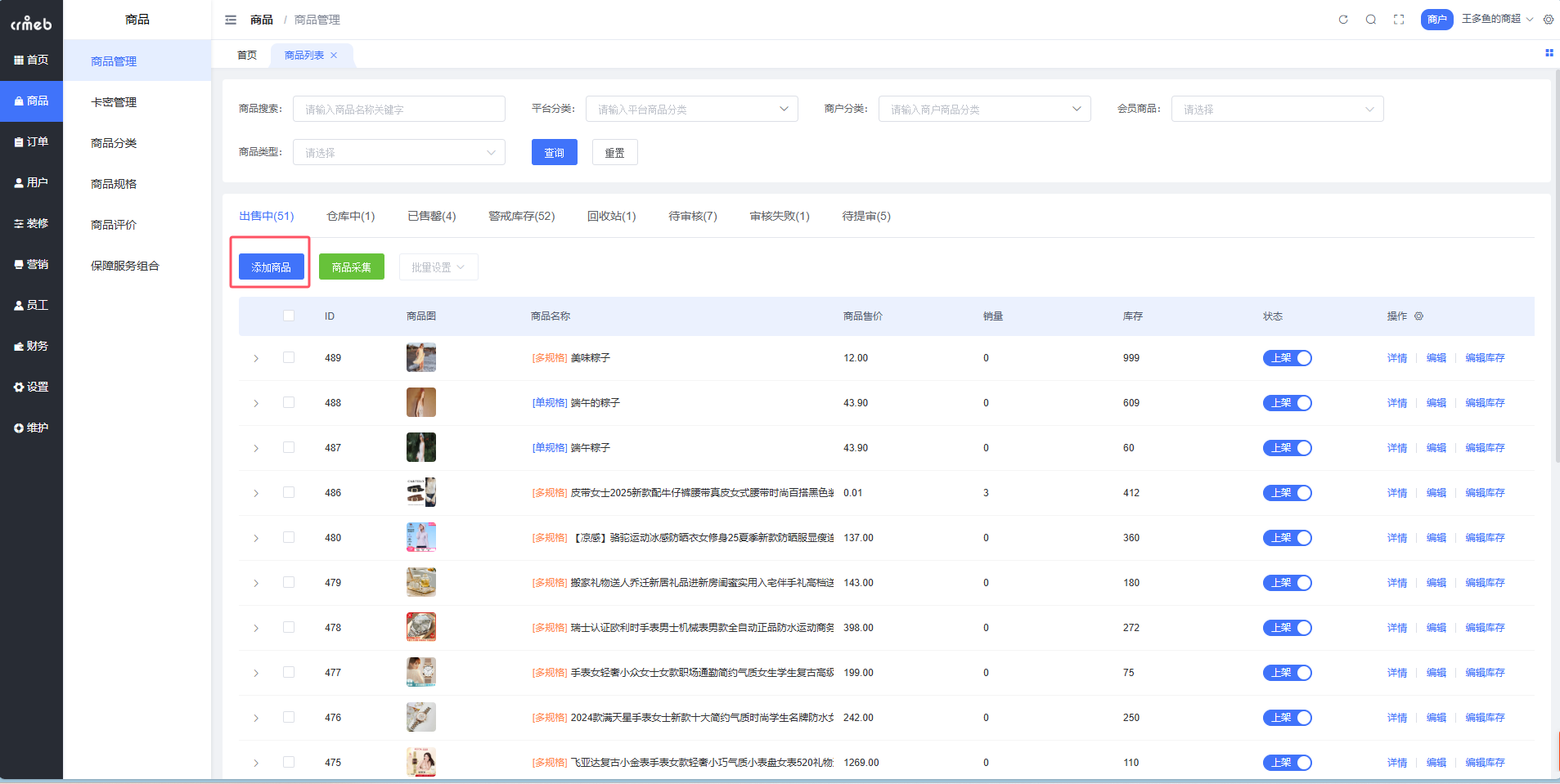Click the refresh icon in top header
1560x784 pixels.
pyautogui.click(x=1343, y=20)
